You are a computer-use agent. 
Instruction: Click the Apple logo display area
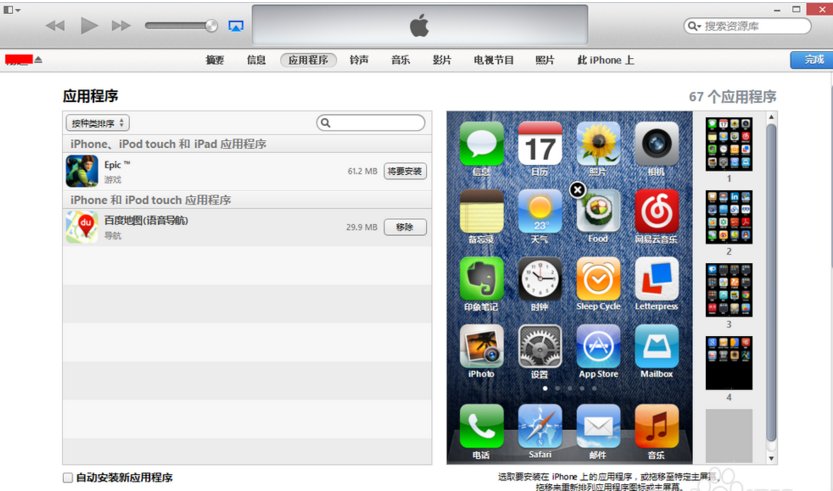tap(420, 25)
